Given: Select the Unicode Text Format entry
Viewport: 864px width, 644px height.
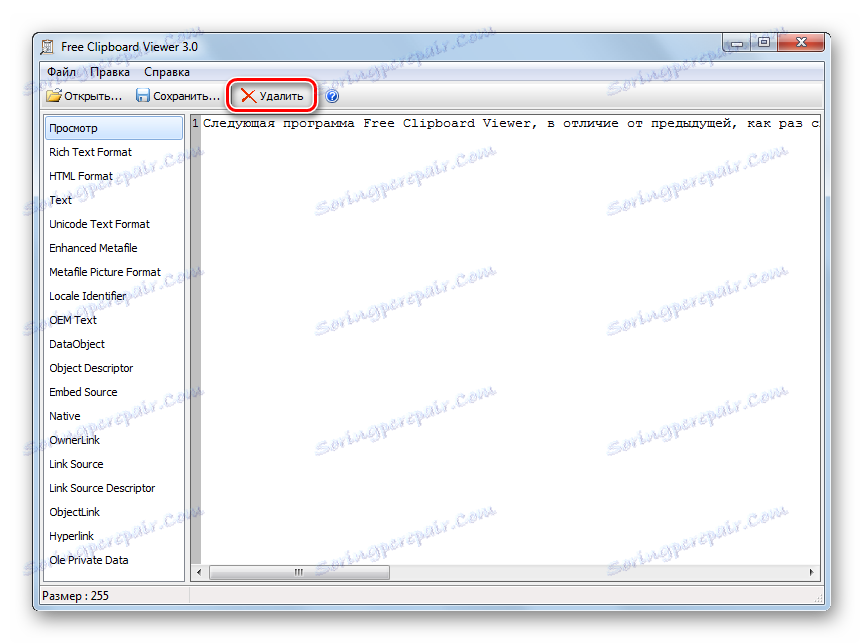Looking at the screenshot, I should 97,223.
